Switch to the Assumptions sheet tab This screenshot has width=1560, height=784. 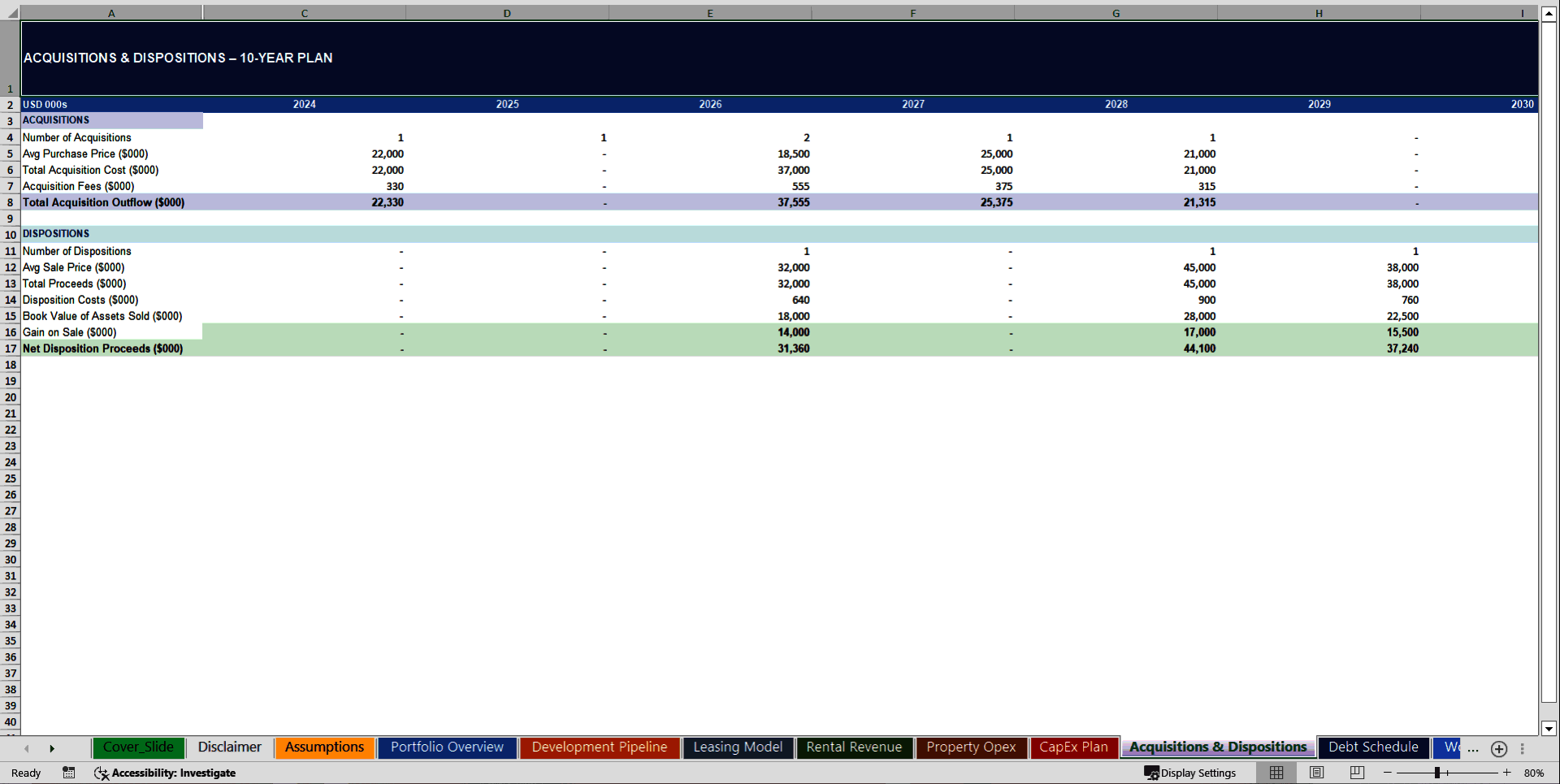click(x=324, y=747)
